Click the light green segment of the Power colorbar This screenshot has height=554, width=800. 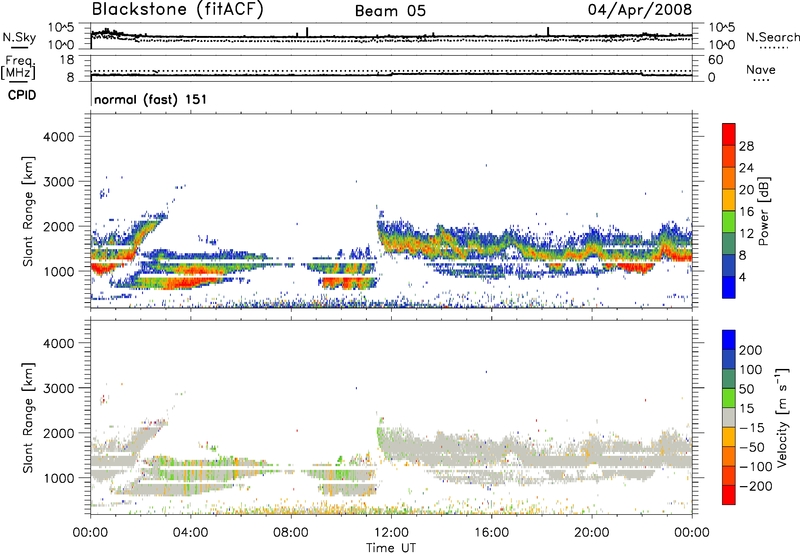729,222
